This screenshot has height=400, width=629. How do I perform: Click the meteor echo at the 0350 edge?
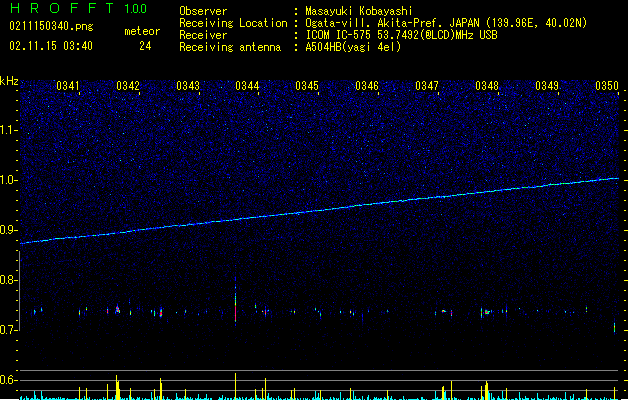[x=614, y=326]
